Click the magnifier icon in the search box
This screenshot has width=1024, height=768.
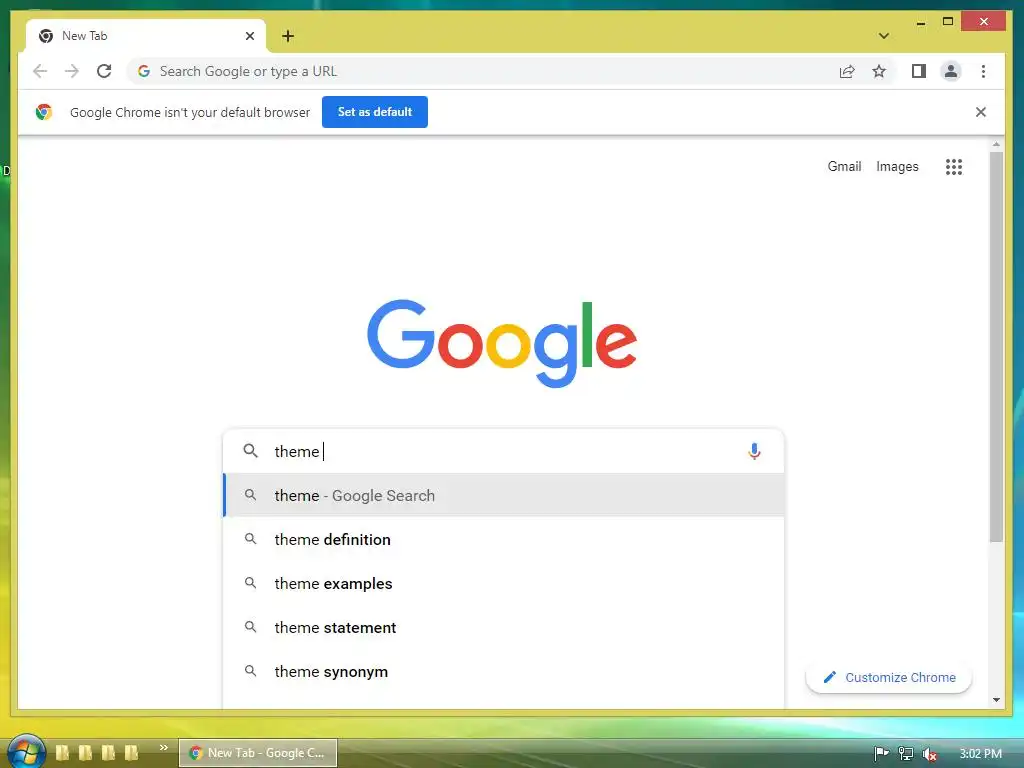pyautogui.click(x=251, y=451)
